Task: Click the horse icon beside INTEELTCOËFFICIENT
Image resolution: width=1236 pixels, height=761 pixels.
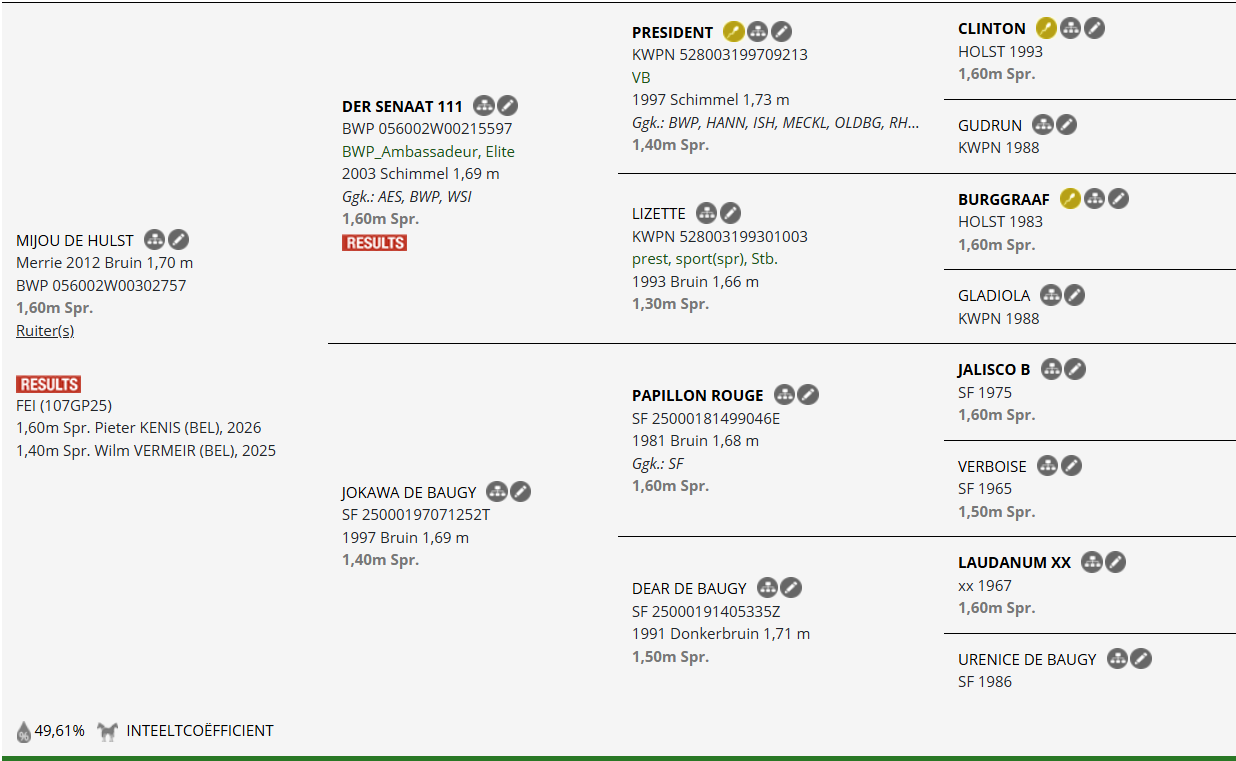Action: pyautogui.click(x=108, y=731)
